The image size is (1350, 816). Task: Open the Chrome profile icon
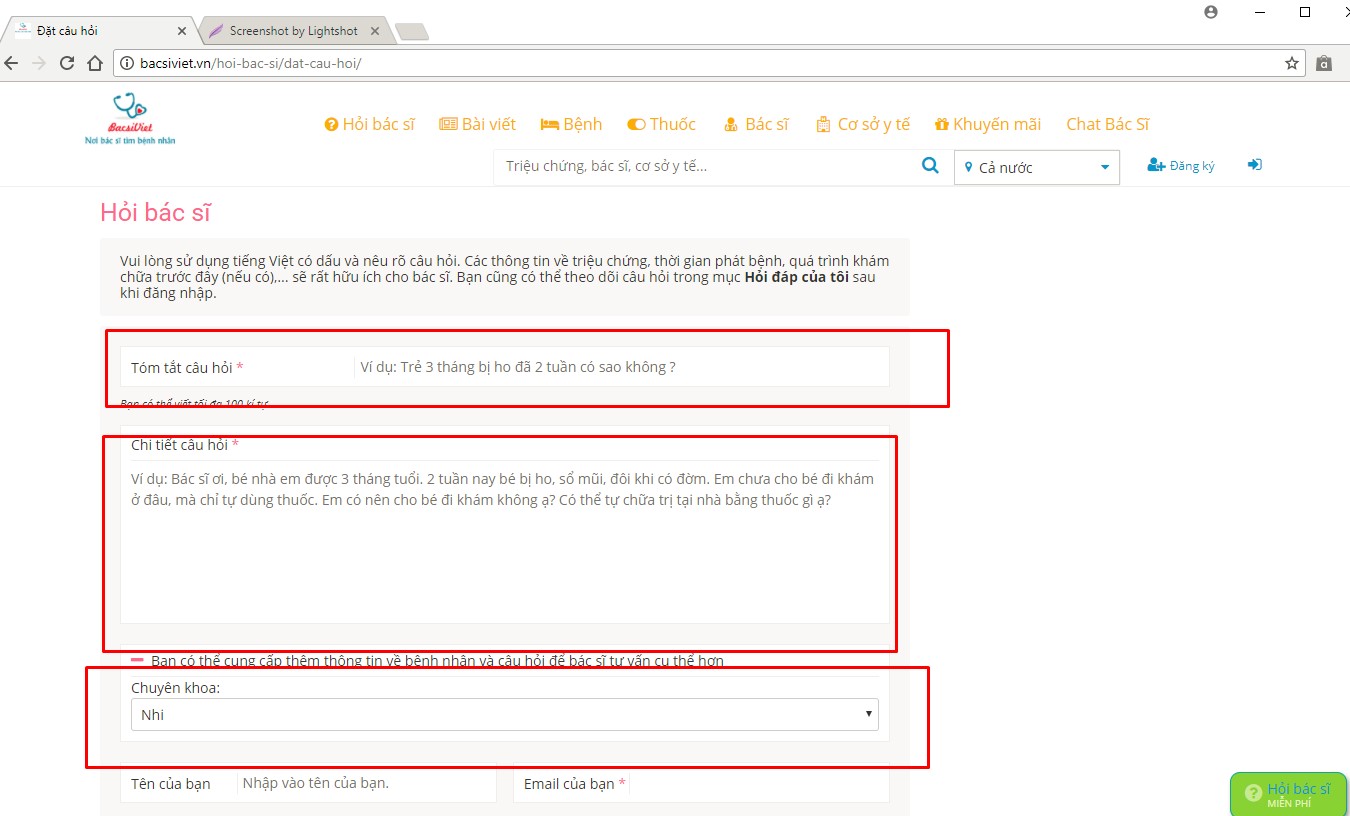(x=1211, y=12)
